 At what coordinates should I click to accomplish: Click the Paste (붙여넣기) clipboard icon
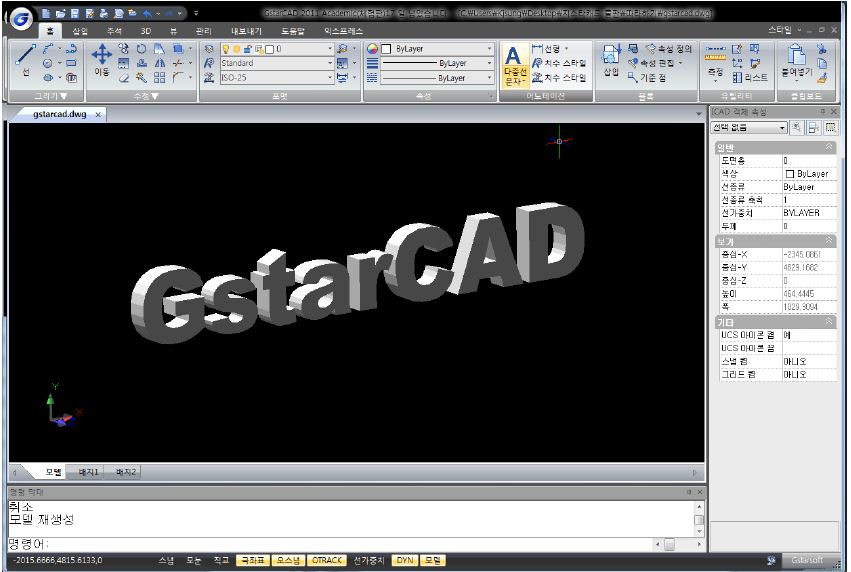(796, 60)
